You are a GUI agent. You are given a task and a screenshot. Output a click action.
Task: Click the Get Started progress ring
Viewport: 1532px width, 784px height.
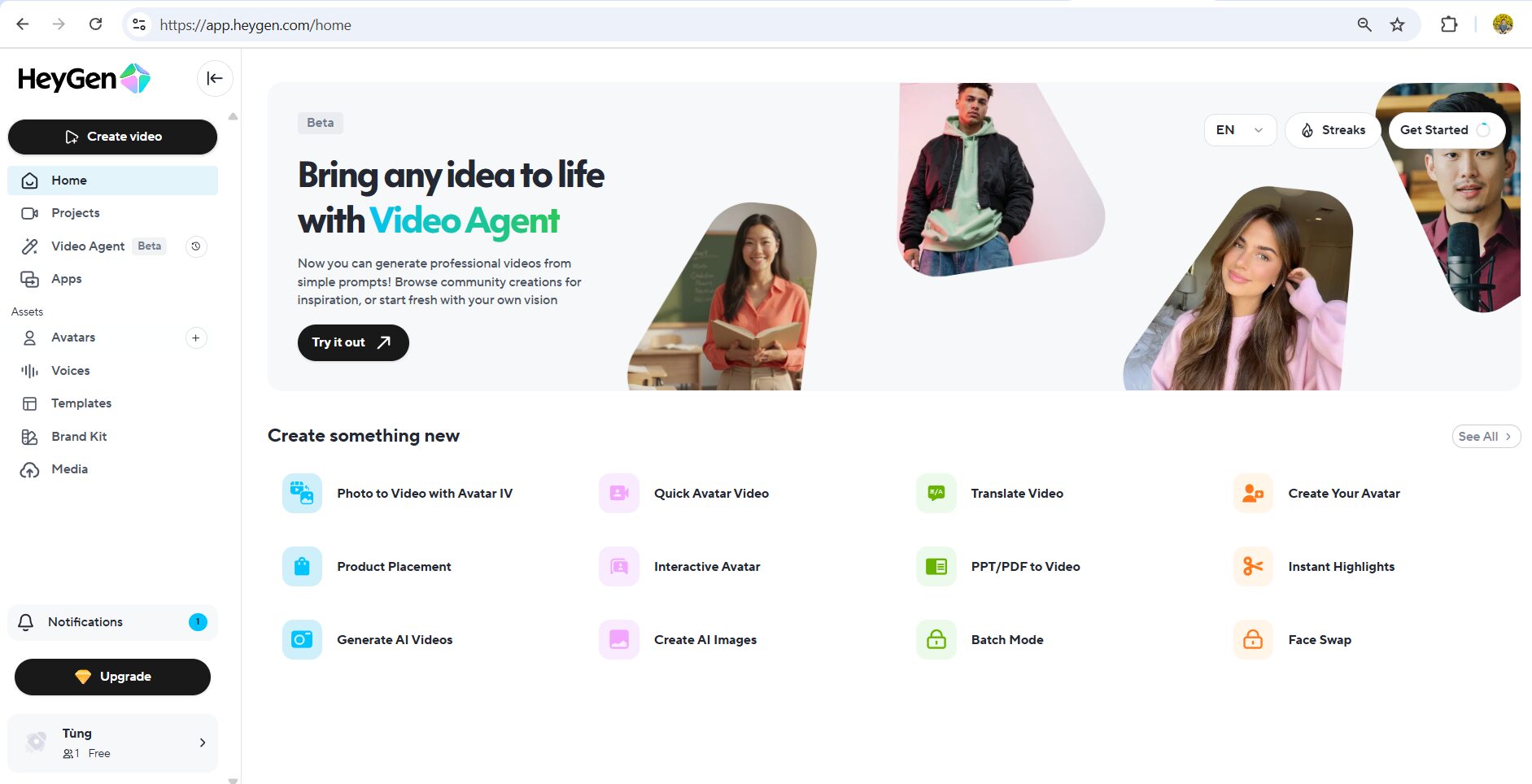click(1483, 130)
